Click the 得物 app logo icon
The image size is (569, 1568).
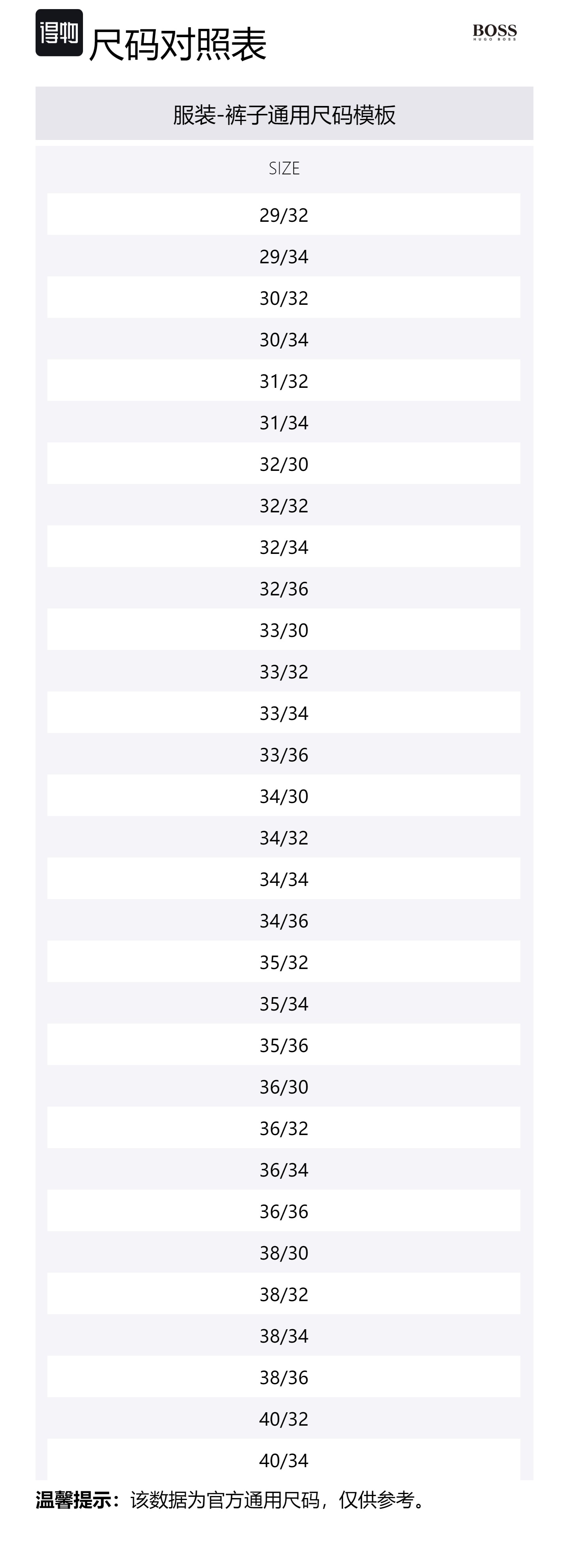pos(59,33)
